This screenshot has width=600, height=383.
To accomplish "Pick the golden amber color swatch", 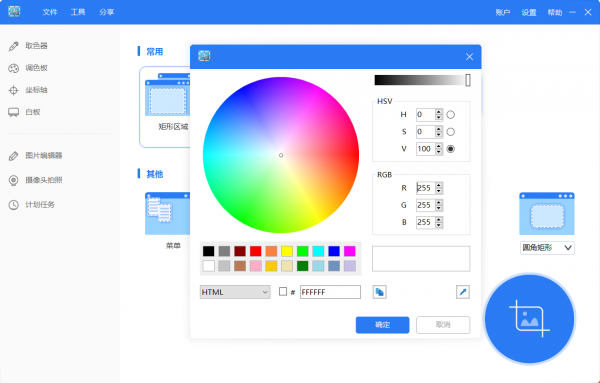I will 271,266.
